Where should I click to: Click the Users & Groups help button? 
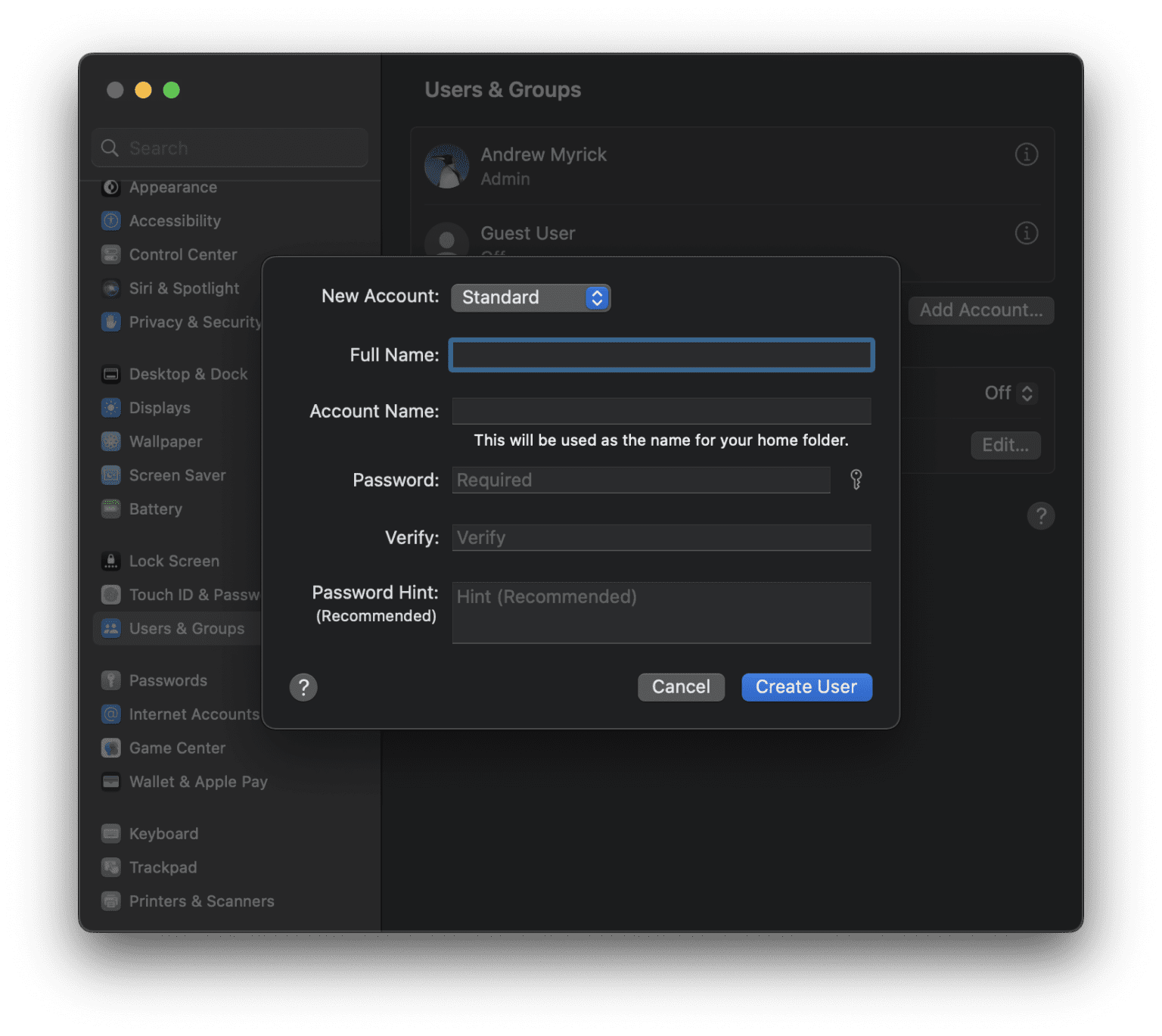click(1041, 516)
